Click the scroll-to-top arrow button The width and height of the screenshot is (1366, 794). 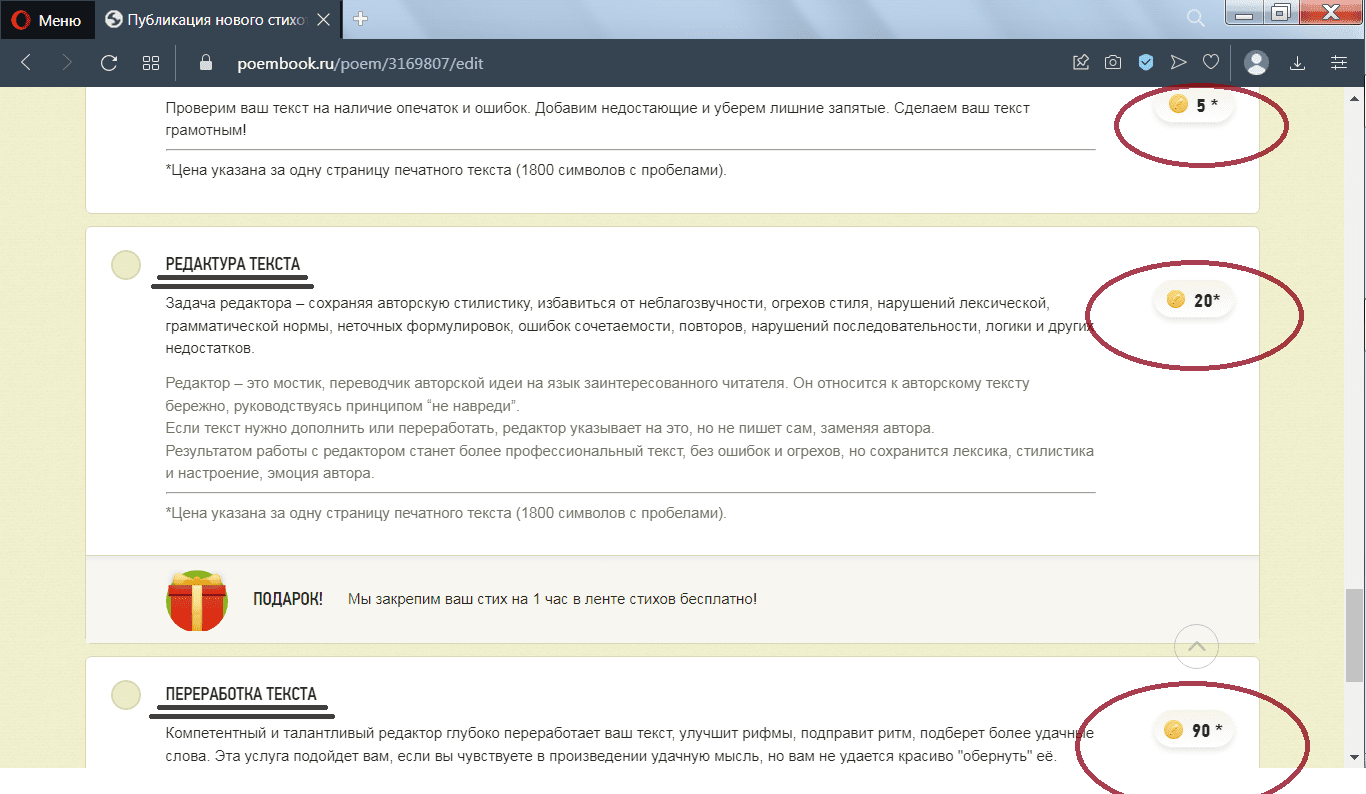(1197, 646)
